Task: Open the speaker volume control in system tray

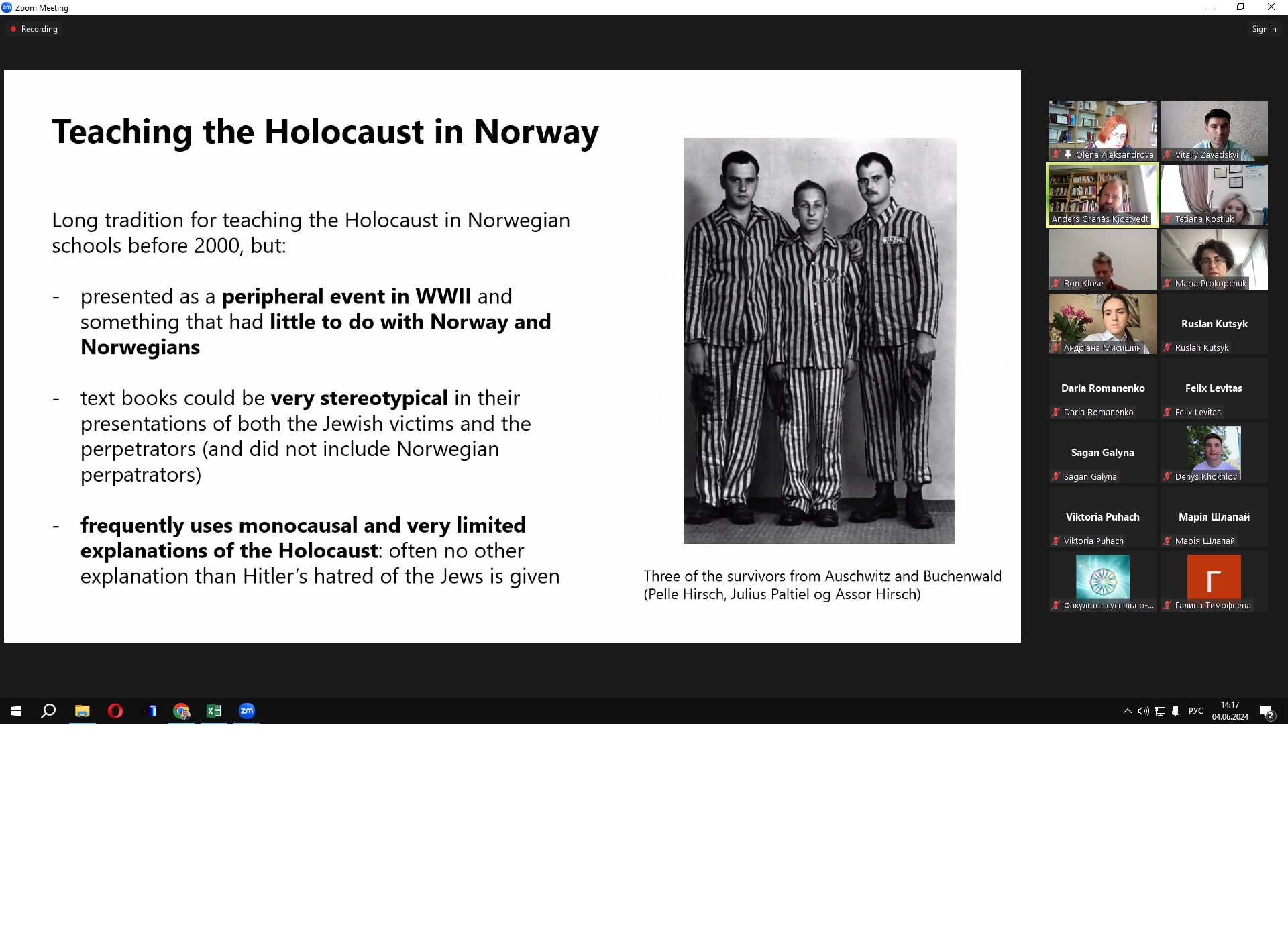Action: (x=1143, y=711)
